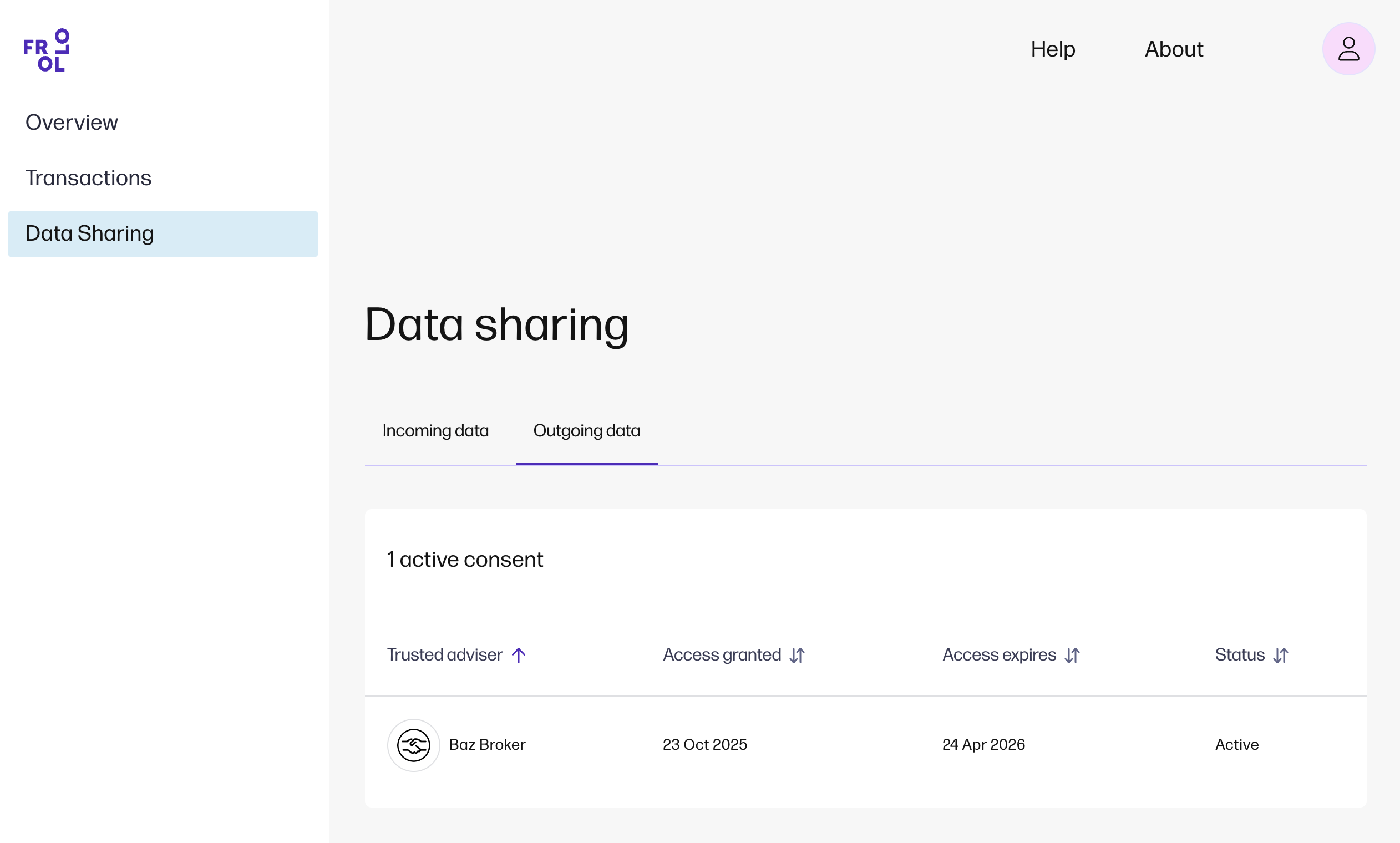Open Transactions in sidebar

[x=88, y=179]
